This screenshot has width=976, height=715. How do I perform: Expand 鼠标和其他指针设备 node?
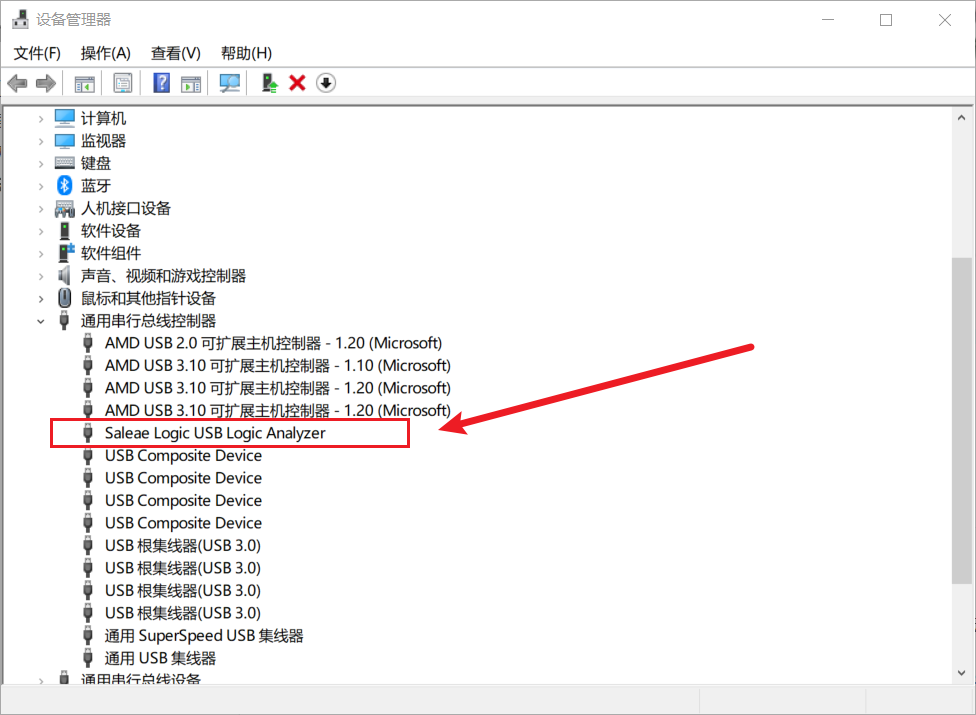point(41,299)
